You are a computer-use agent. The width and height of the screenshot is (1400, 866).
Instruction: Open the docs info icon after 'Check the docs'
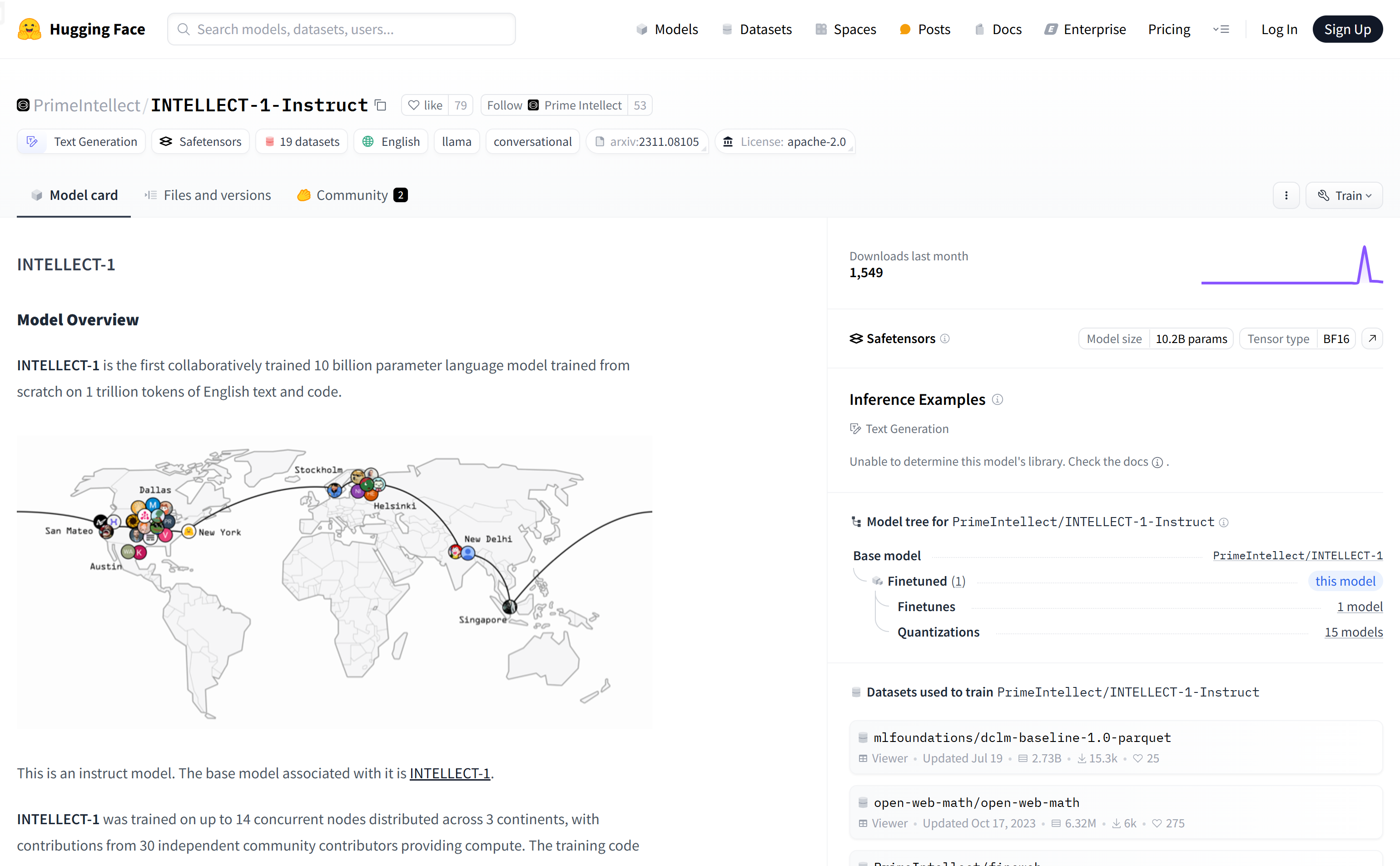tap(1157, 462)
